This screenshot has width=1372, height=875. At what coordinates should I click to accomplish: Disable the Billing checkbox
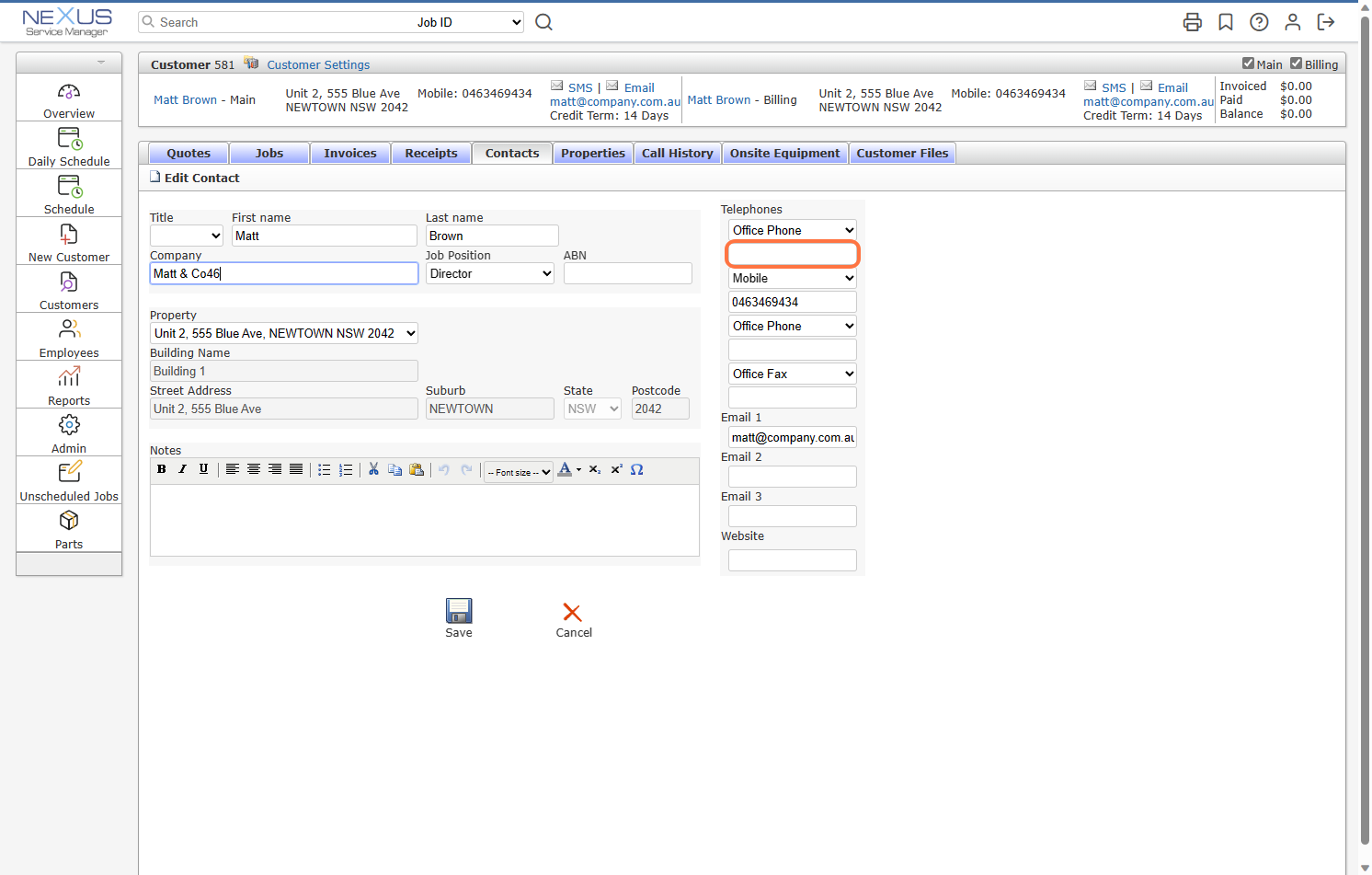point(1297,64)
